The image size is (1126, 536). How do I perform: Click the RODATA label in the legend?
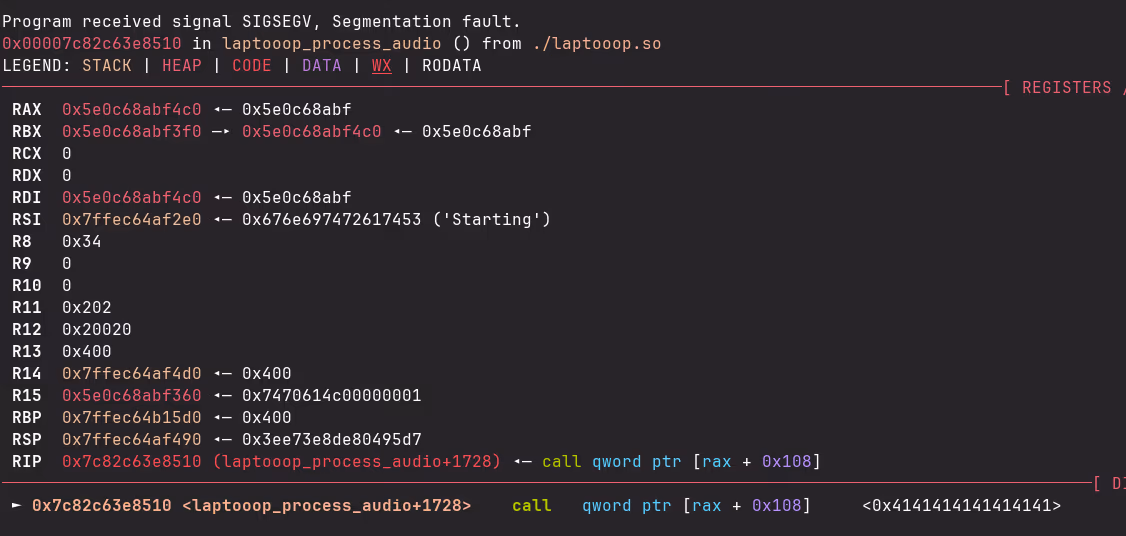coord(451,66)
